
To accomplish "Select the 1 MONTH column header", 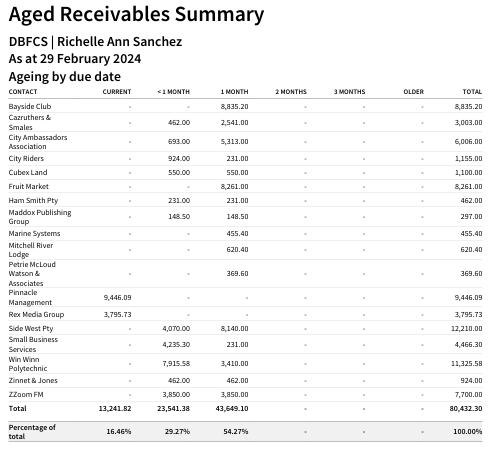I will point(234,92).
